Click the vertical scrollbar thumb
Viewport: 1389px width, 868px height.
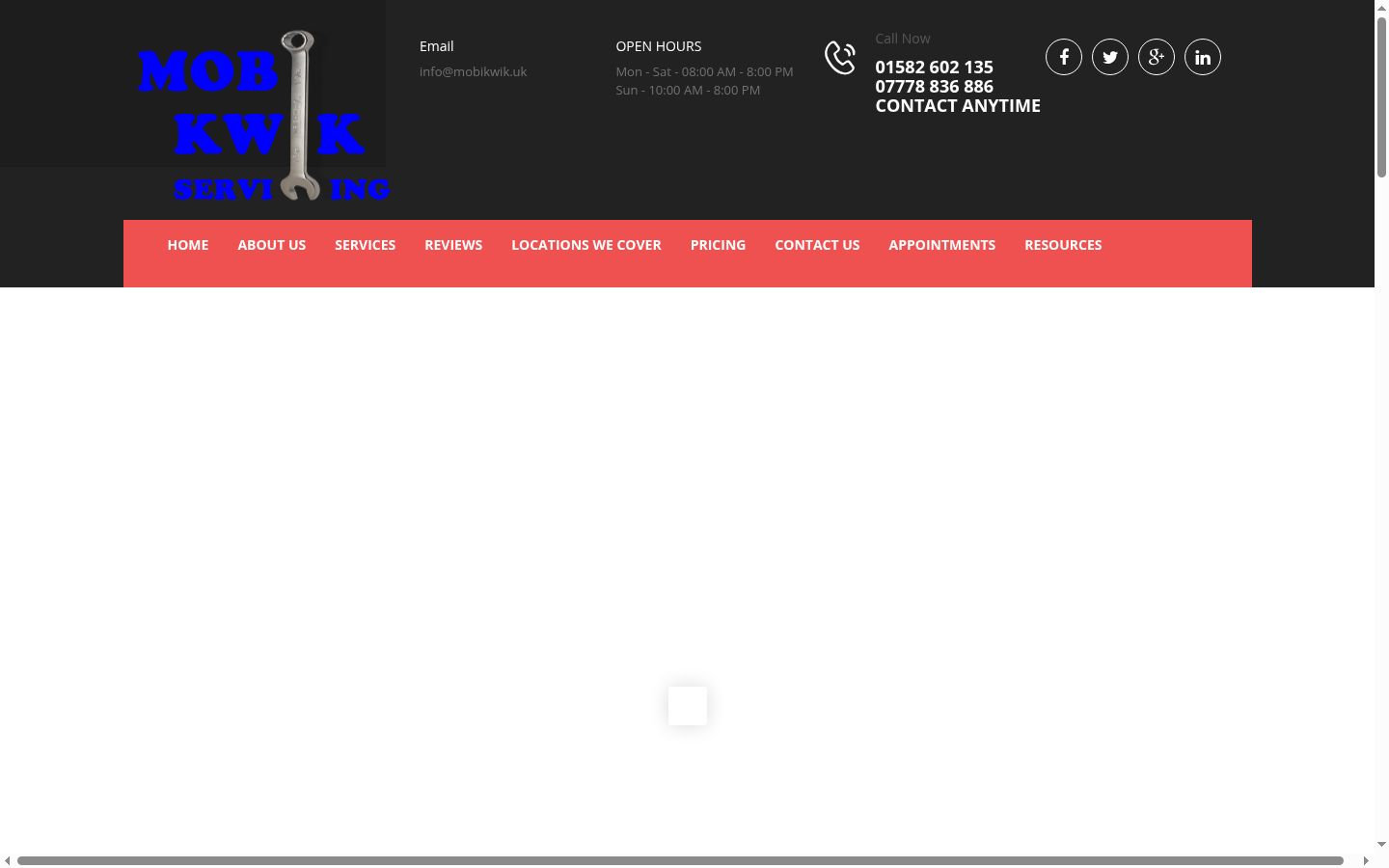tap(1381, 96)
